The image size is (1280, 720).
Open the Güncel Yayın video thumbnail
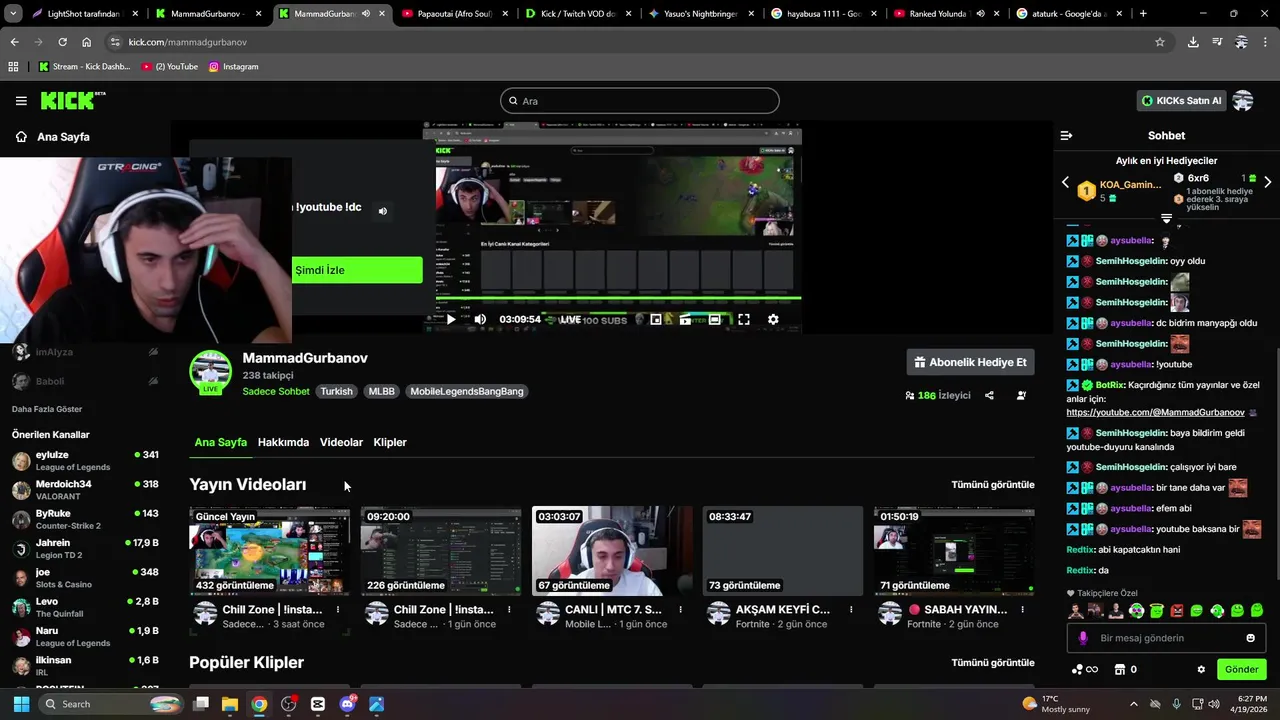point(270,550)
